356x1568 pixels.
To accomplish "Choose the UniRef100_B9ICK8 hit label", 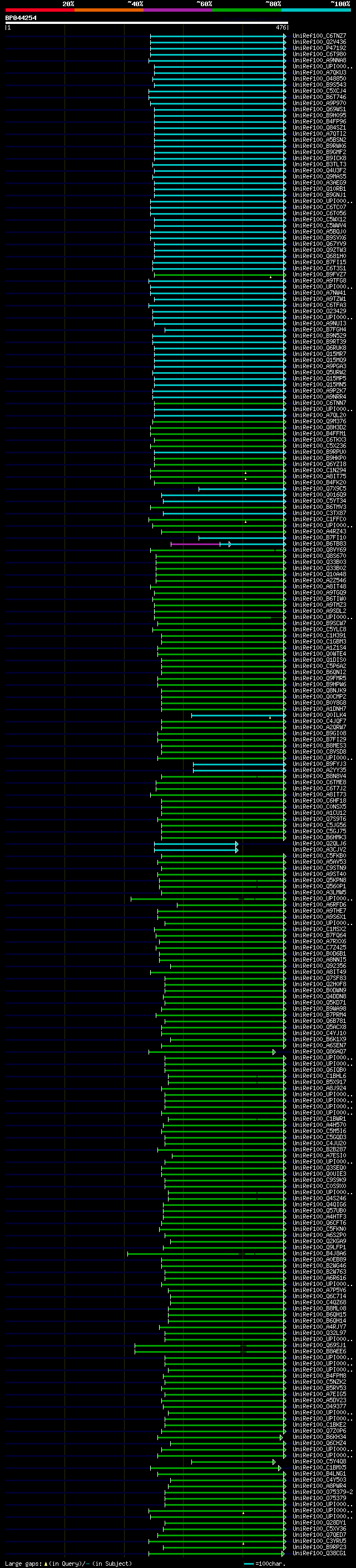I will point(319,157).
